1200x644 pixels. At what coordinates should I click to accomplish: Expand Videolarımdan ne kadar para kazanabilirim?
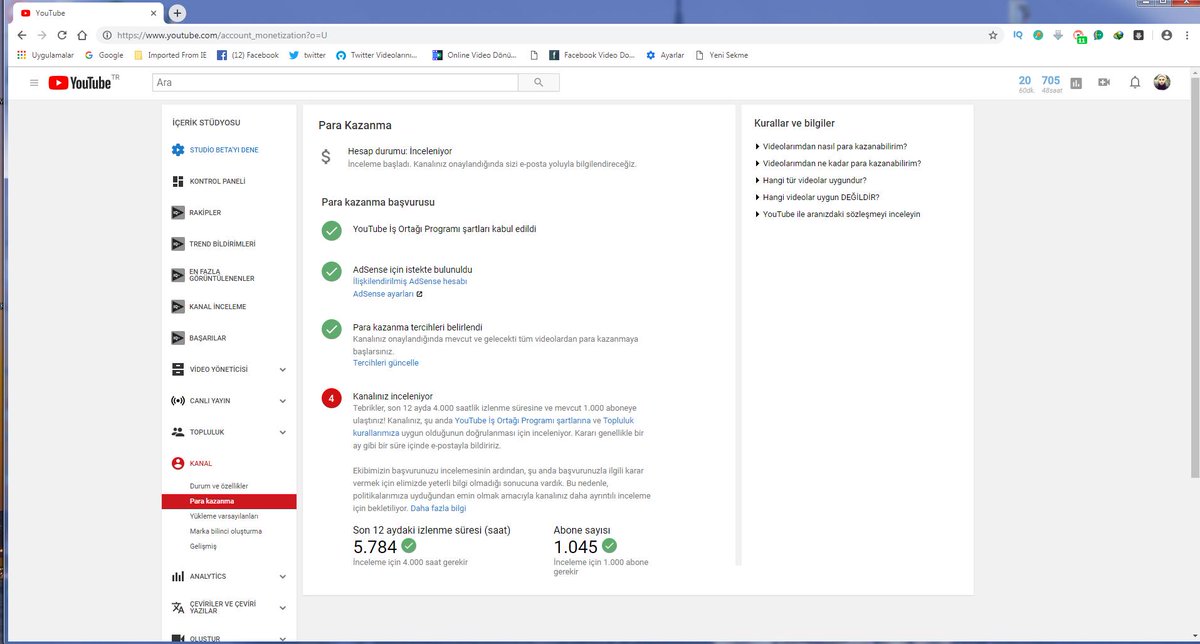tap(837, 164)
